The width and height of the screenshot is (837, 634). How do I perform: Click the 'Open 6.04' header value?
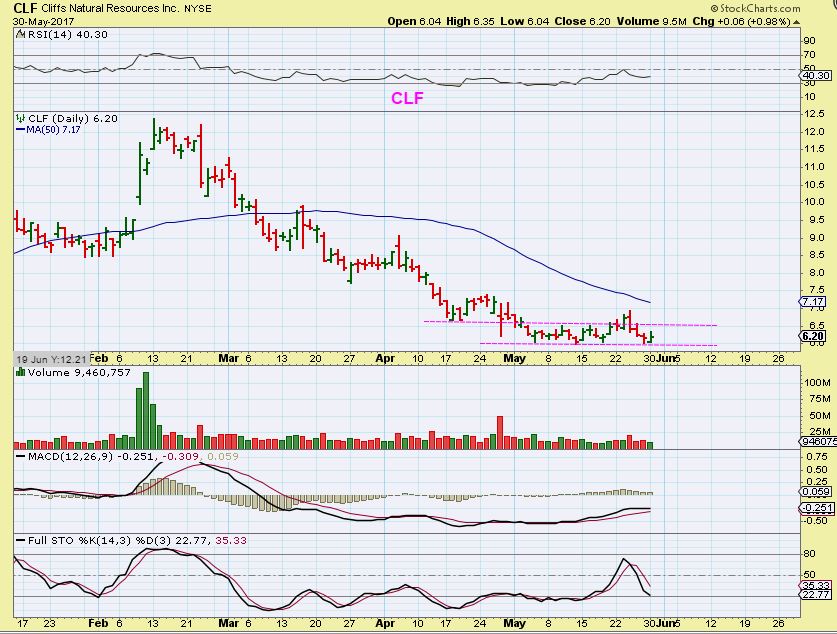click(414, 21)
